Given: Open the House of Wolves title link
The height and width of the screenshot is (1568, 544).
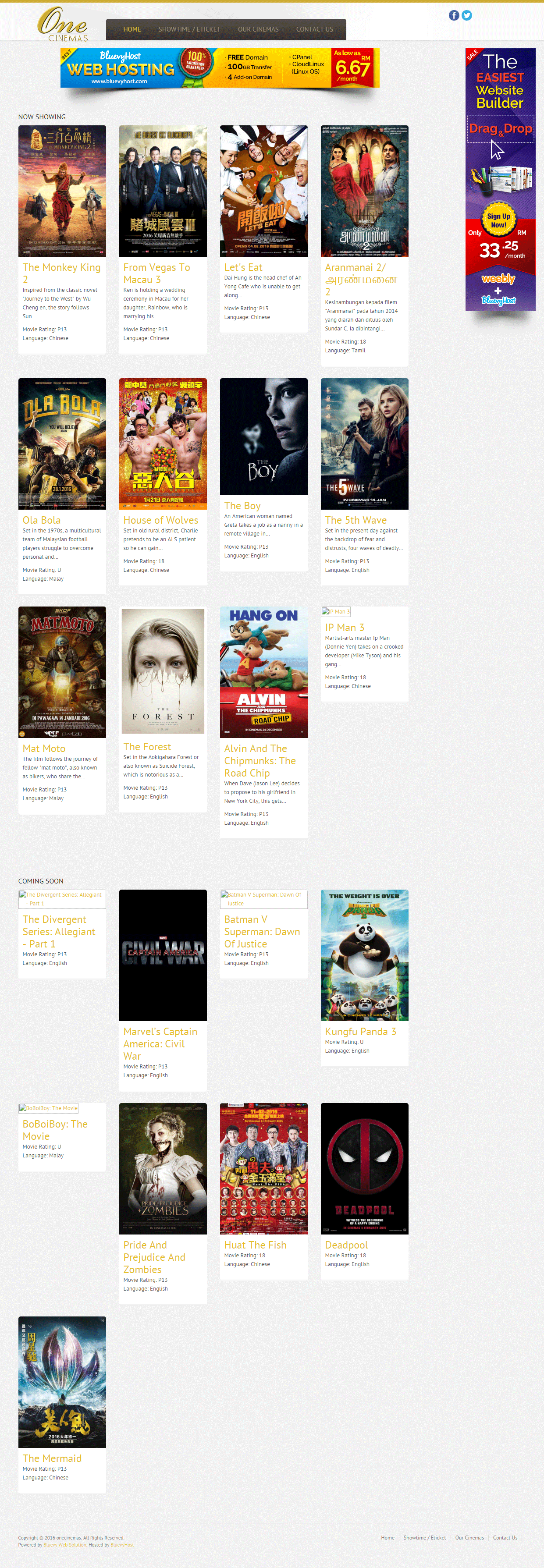Looking at the screenshot, I should [x=161, y=520].
